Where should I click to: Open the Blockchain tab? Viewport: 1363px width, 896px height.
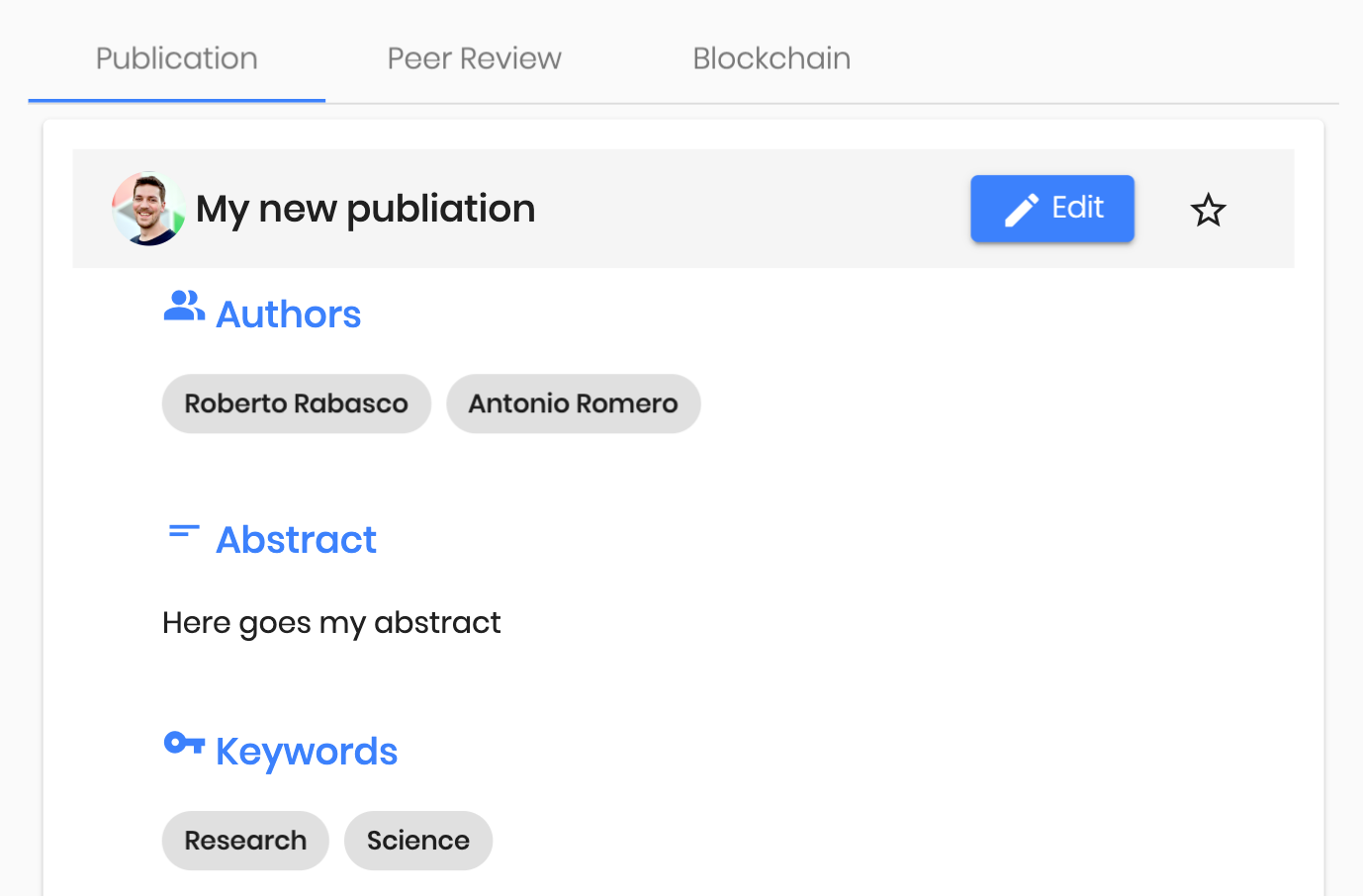pyautogui.click(x=772, y=58)
